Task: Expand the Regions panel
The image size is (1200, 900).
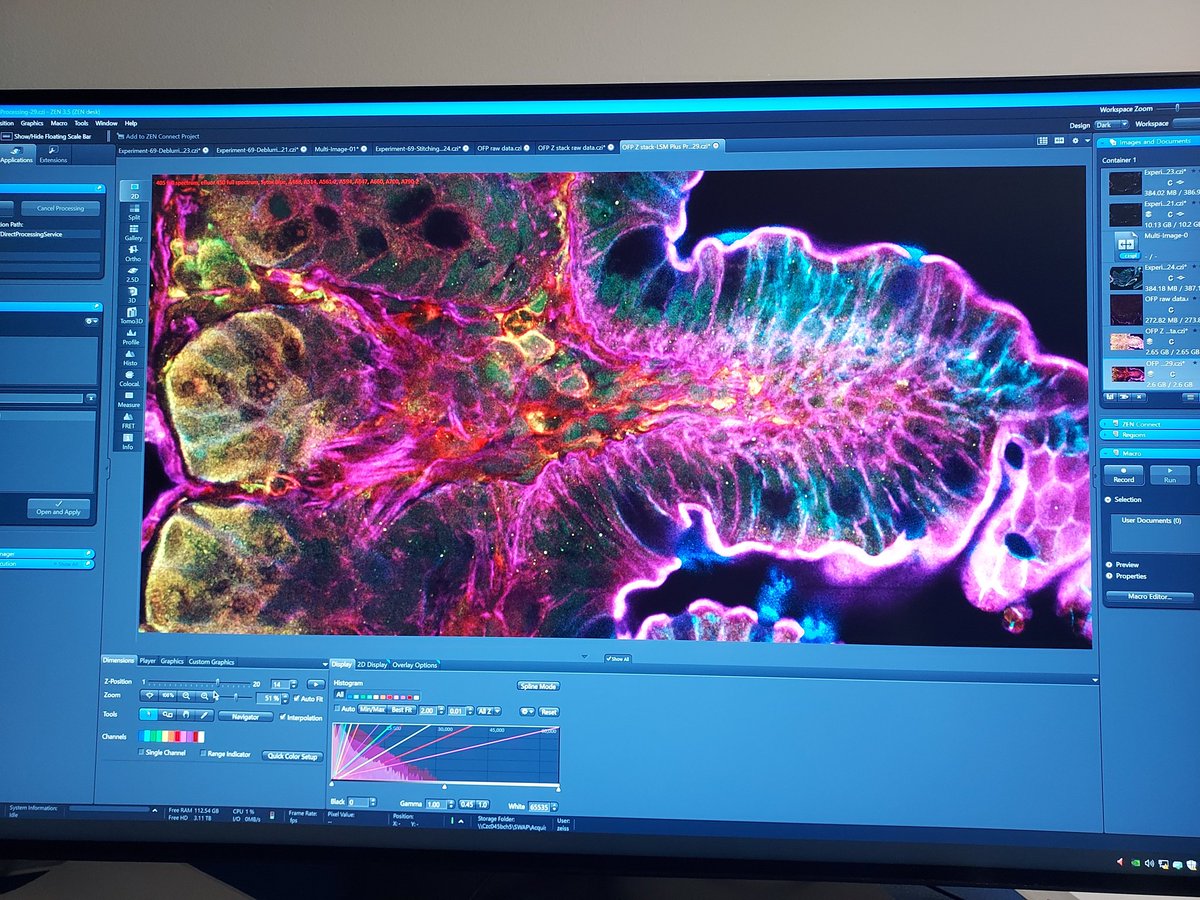Action: click(1150, 435)
